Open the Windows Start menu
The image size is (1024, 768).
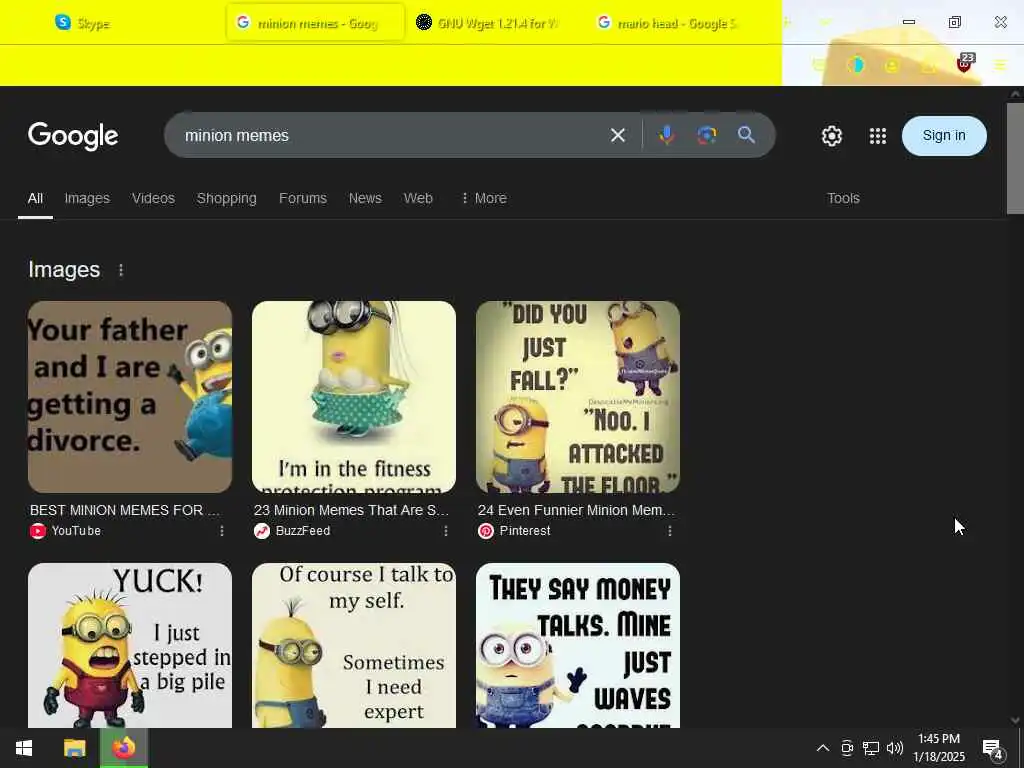(24, 748)
